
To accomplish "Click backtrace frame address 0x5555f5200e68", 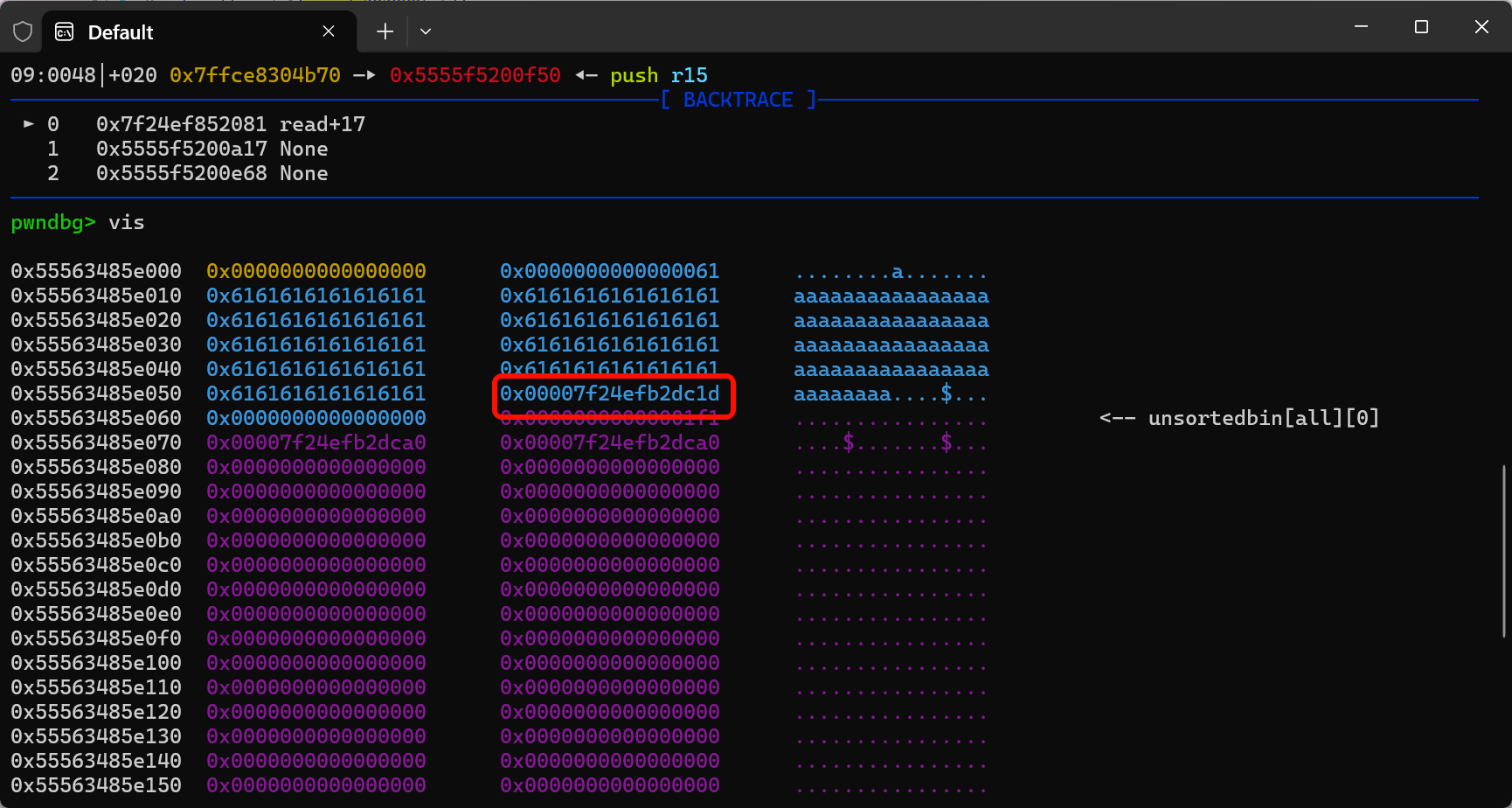I will click(182, 173).
